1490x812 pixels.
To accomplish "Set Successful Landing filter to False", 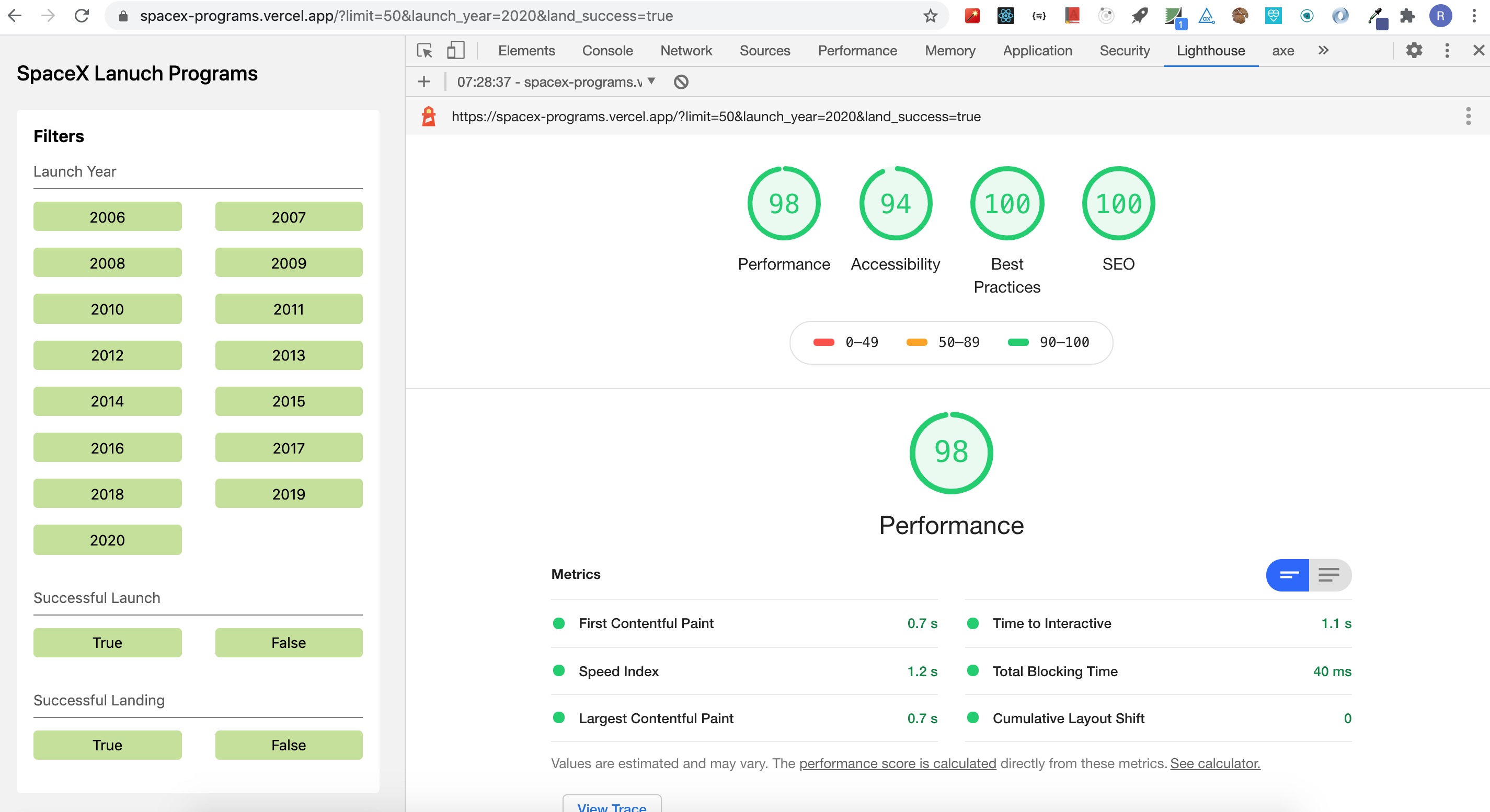I will 289,745.
